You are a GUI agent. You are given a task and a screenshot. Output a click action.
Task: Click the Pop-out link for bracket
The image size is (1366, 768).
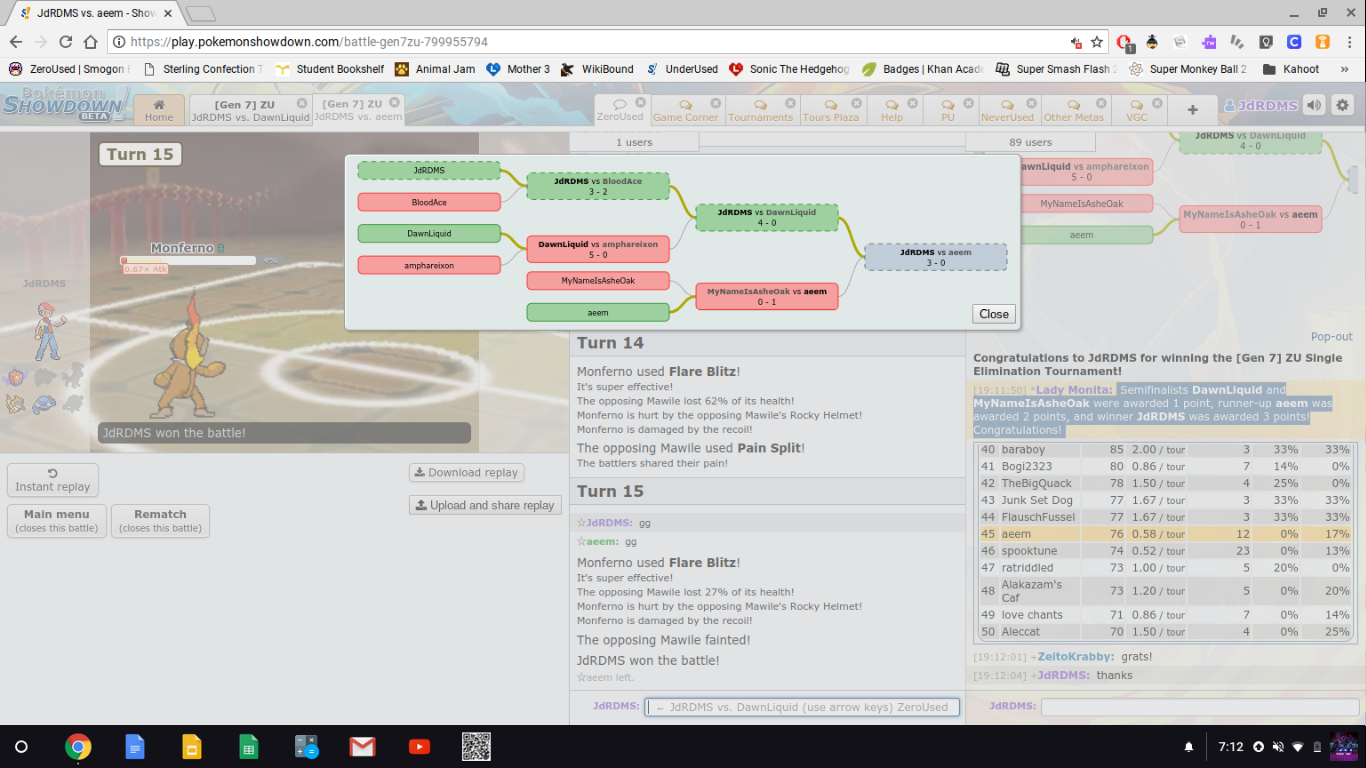[1331, 337]
